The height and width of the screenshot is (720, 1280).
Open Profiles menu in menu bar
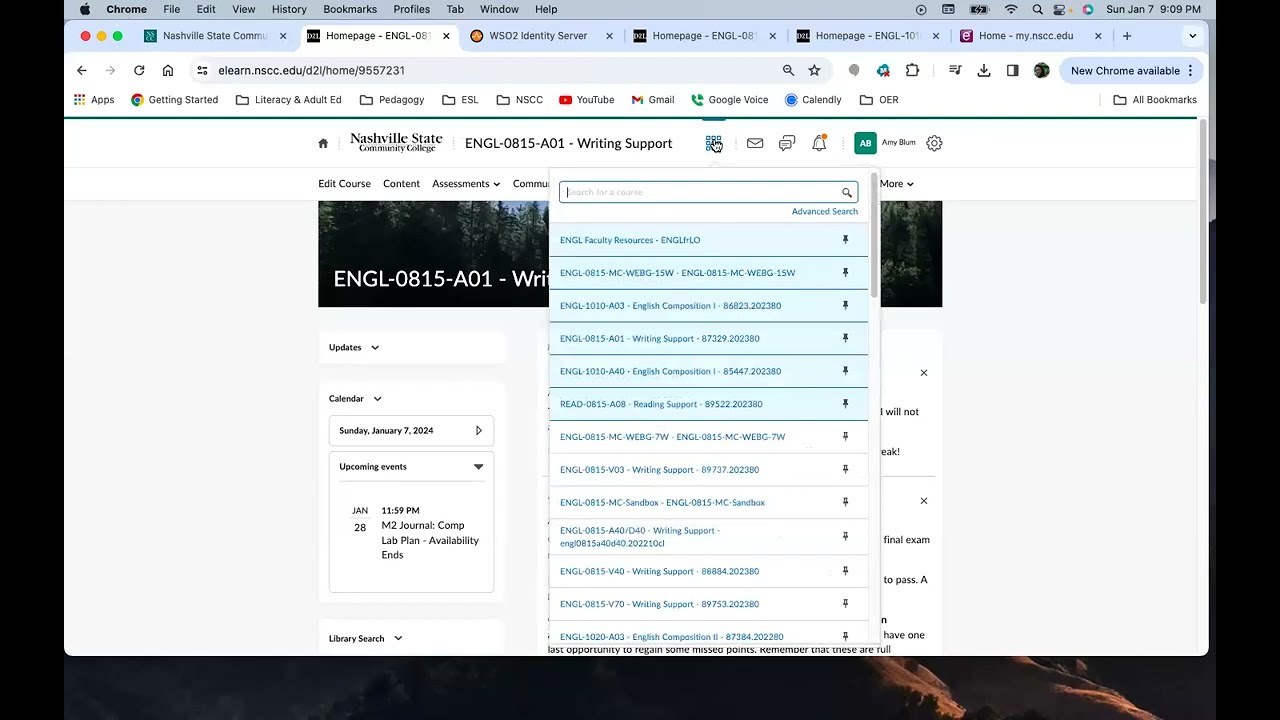coord(411,9)
